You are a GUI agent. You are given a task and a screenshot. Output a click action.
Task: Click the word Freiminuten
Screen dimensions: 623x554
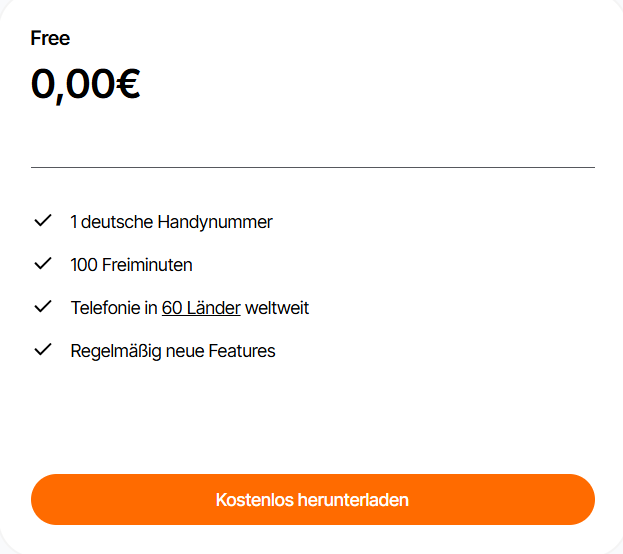(147, 265)
